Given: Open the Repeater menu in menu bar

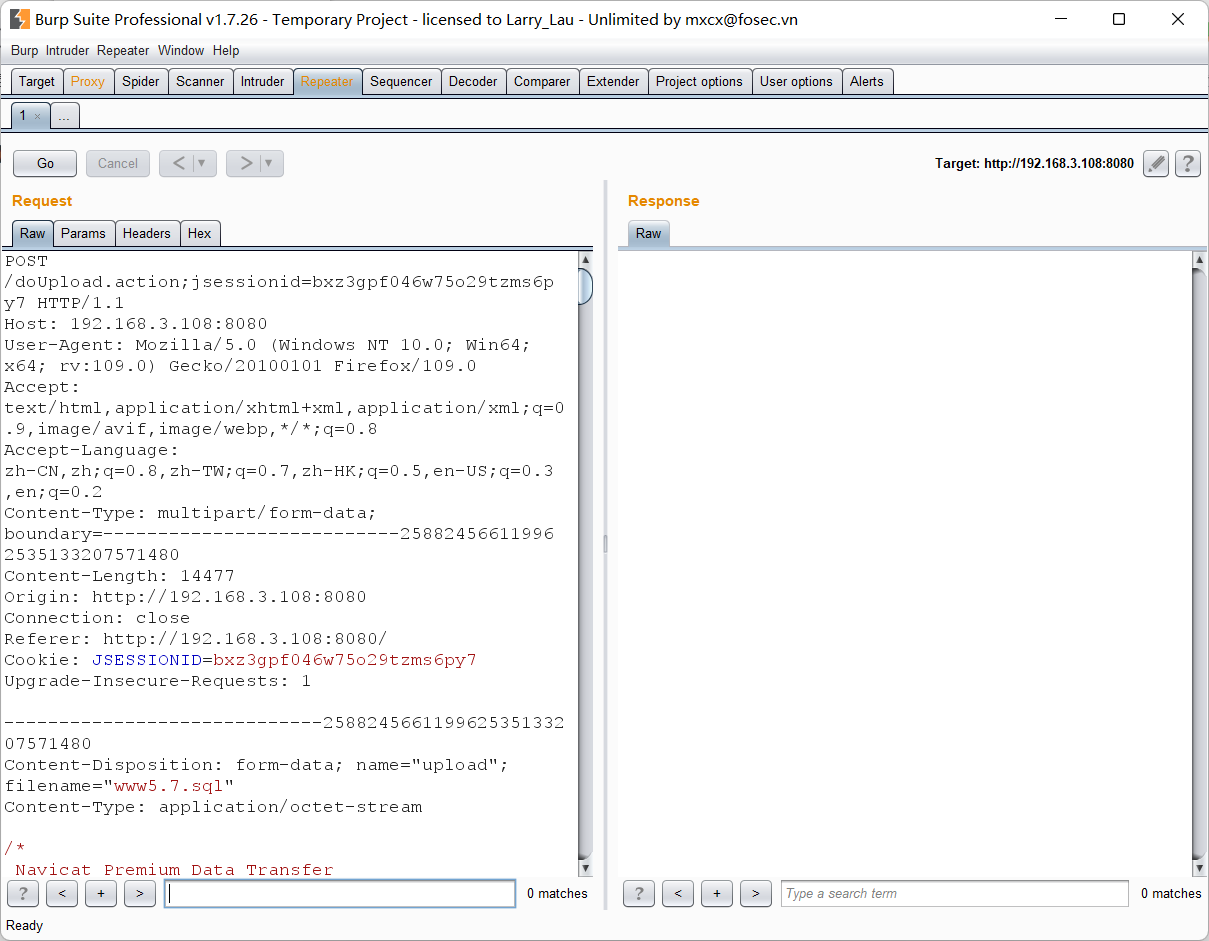Looking at the screenshot, I should 123,50.
